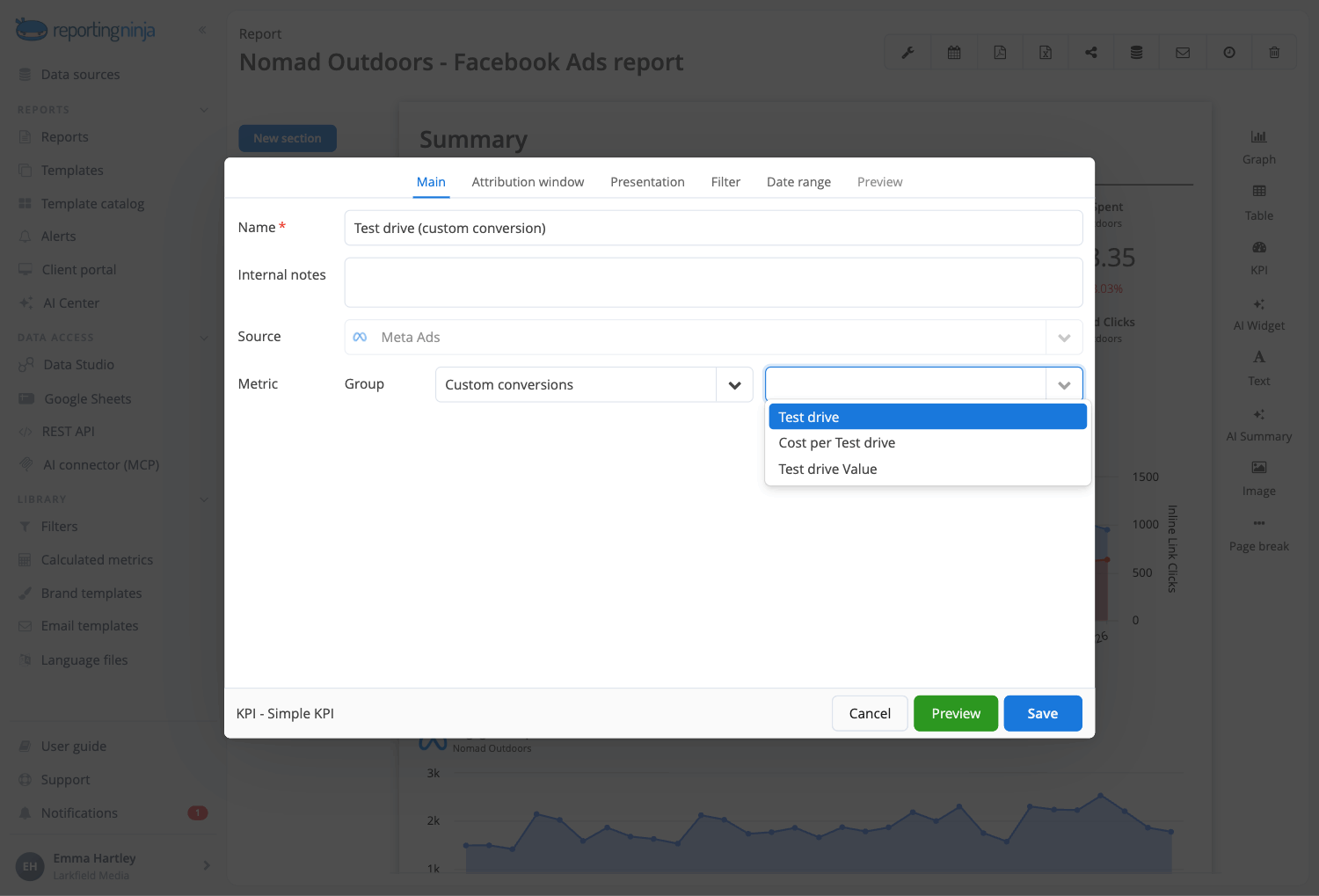
Task: Insert an Image widget from right panel
Action: tap(1259, 479)
